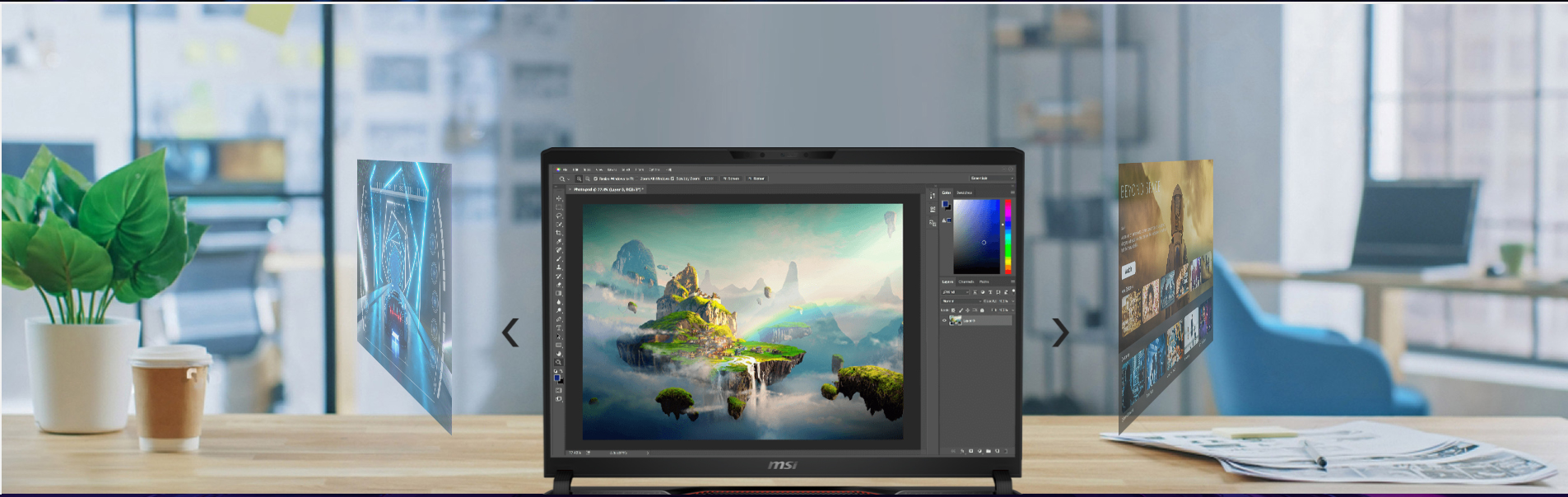Image resolution: width=1568 pixels, height=497 pixels.
Task: Select the Zoom tool in toolbar
Action: click(559, 362)
